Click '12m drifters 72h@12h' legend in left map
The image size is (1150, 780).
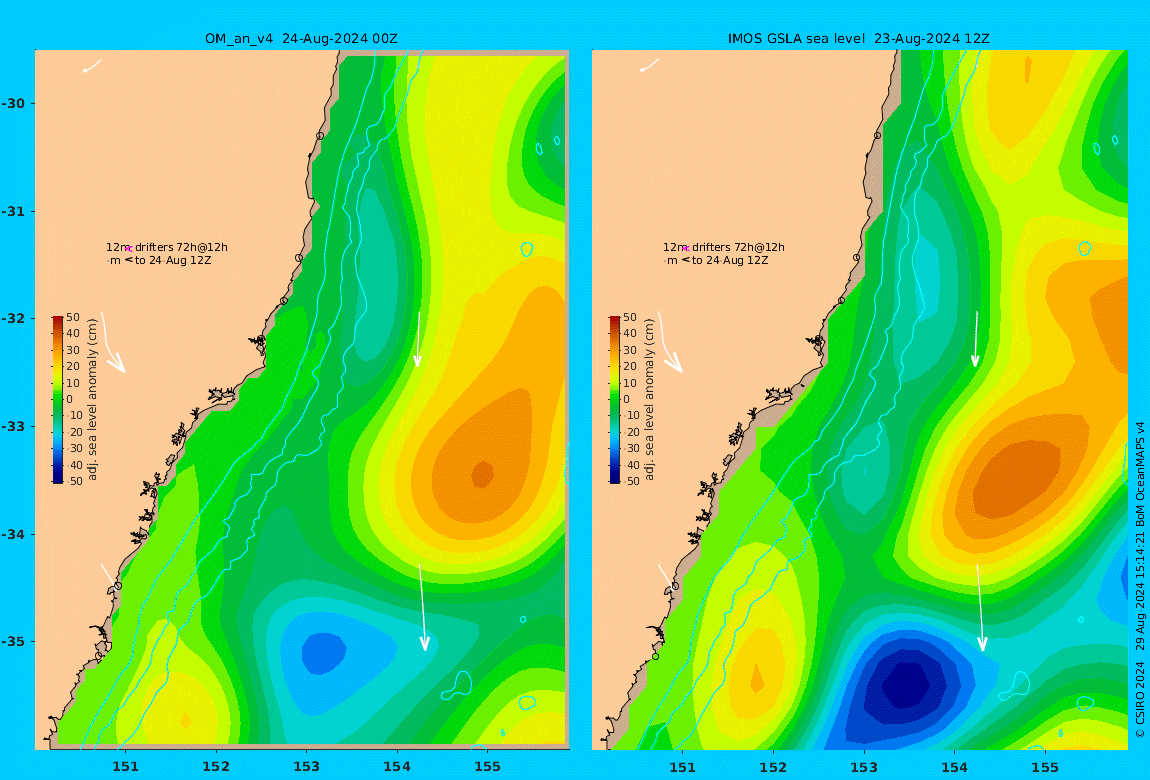(166, 247)
